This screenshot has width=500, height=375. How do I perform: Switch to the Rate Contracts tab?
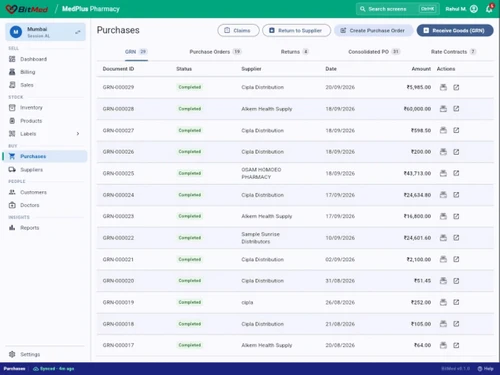pyautogui.click(x=453, y=52)
